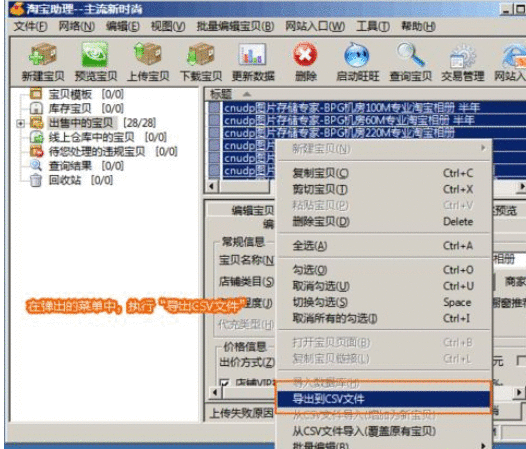Click the 上传宝贝 upload icon
The image size is (526, 449).
148,62
